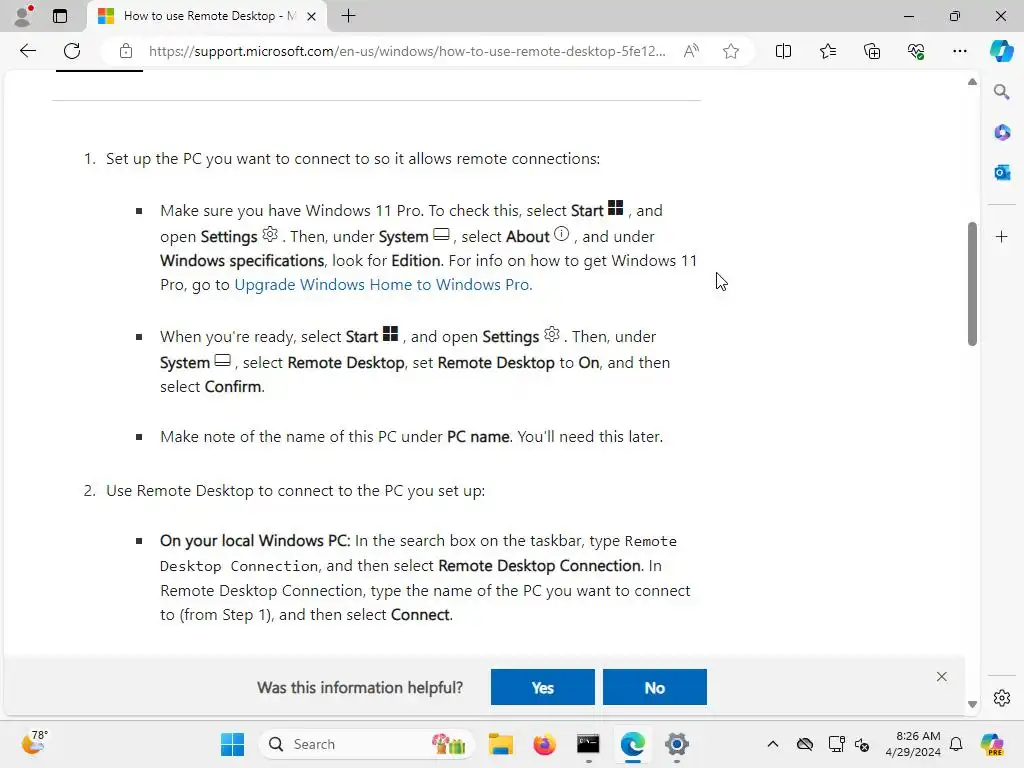1024x768 pixels.
Task: Click the 'PC name' bold text
Action: pos(478,437)
